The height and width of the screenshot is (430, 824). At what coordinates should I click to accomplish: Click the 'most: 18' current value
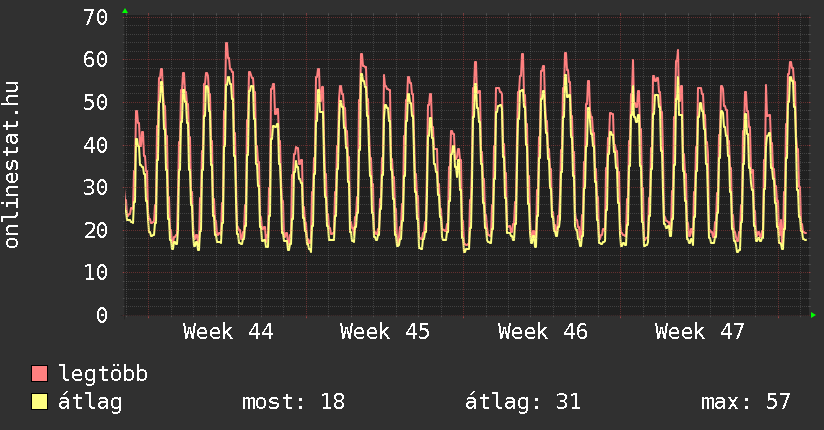[293, 402]
